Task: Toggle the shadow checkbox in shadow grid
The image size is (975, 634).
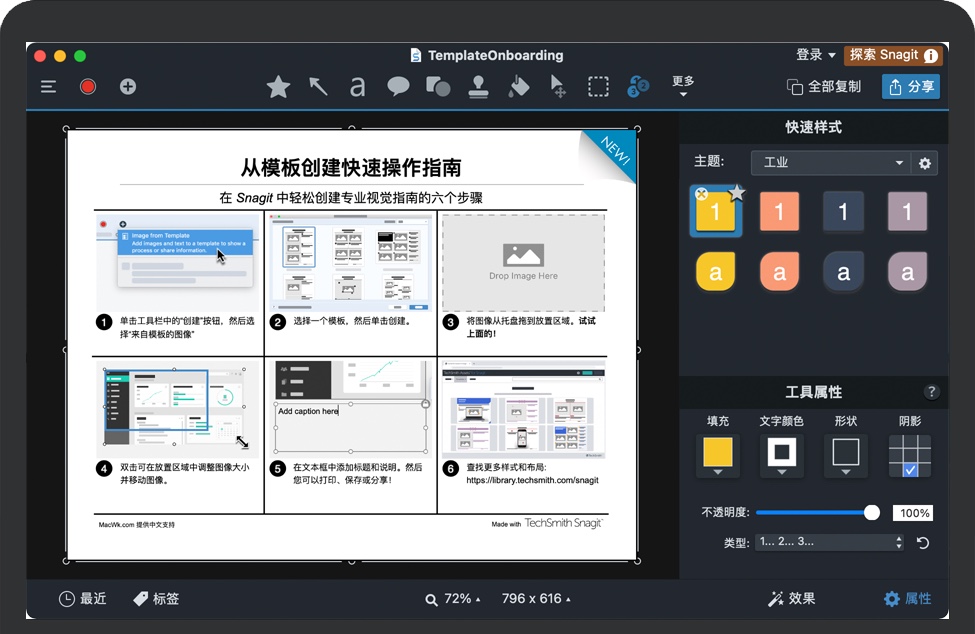Action: point(910,469)
